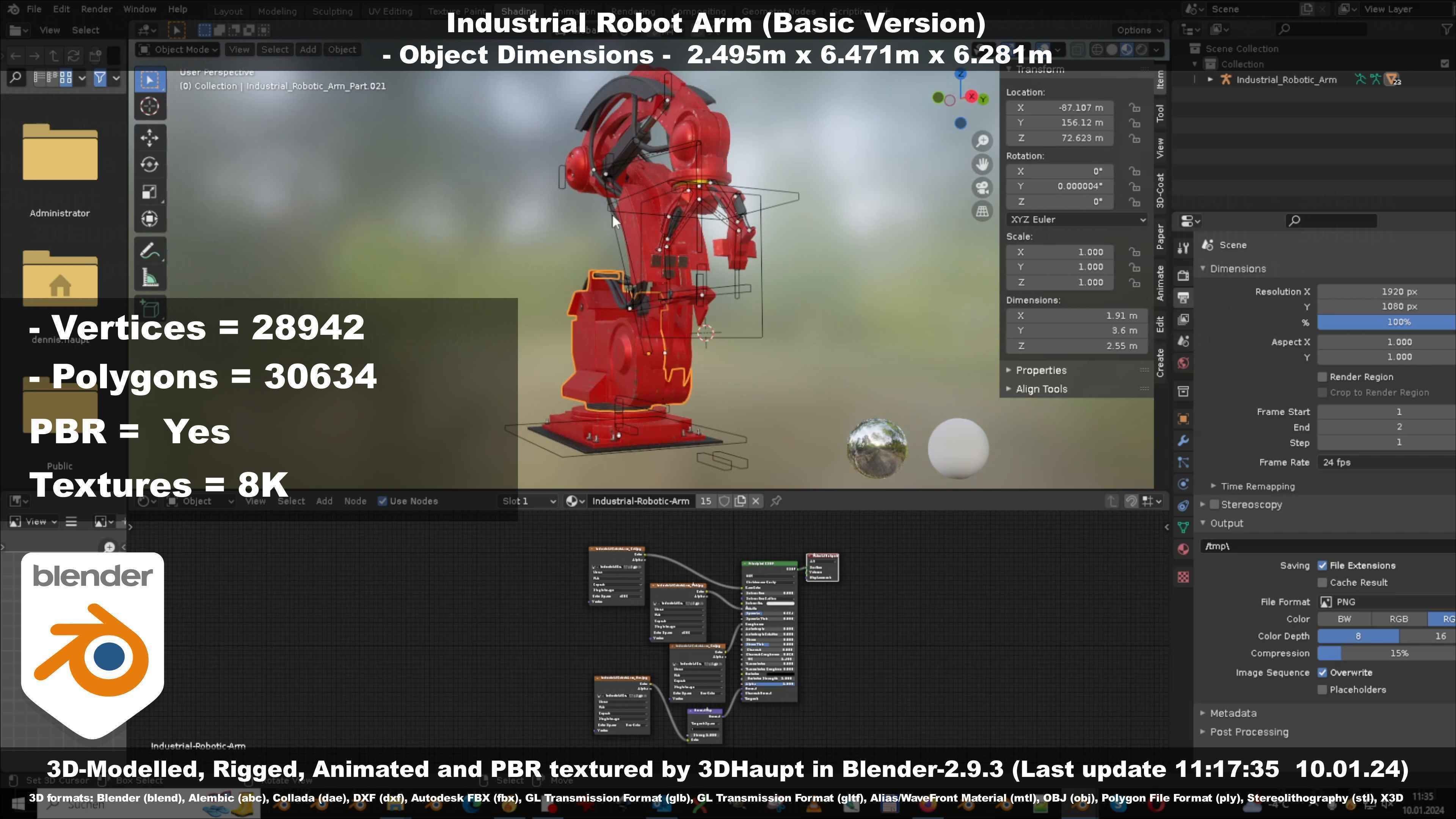This screenshot has height=819, width=1456.
Task: Enable the Render Region checkbox
Action: [1323, 377]
